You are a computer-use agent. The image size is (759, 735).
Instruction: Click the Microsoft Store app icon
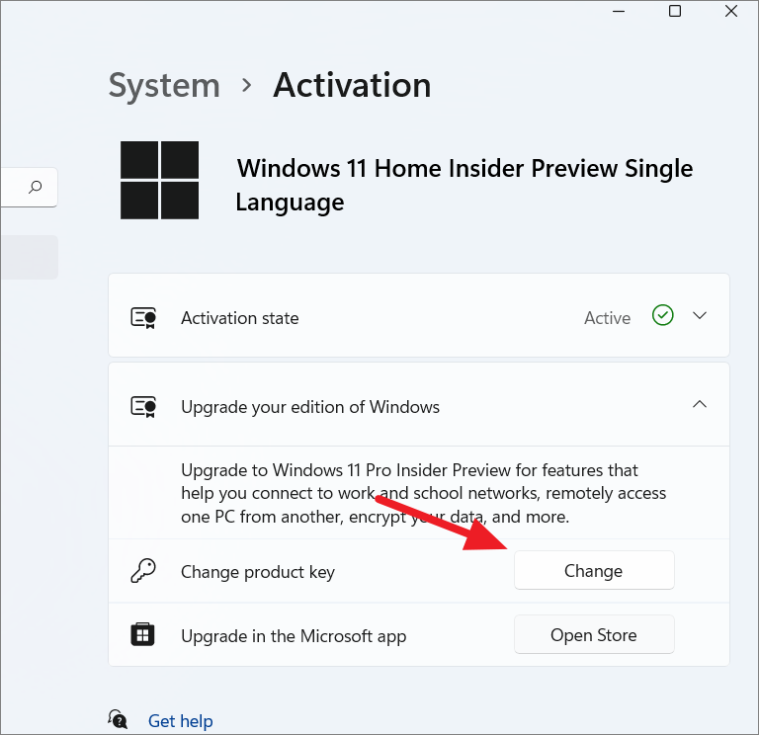click(x=143, y=635)
